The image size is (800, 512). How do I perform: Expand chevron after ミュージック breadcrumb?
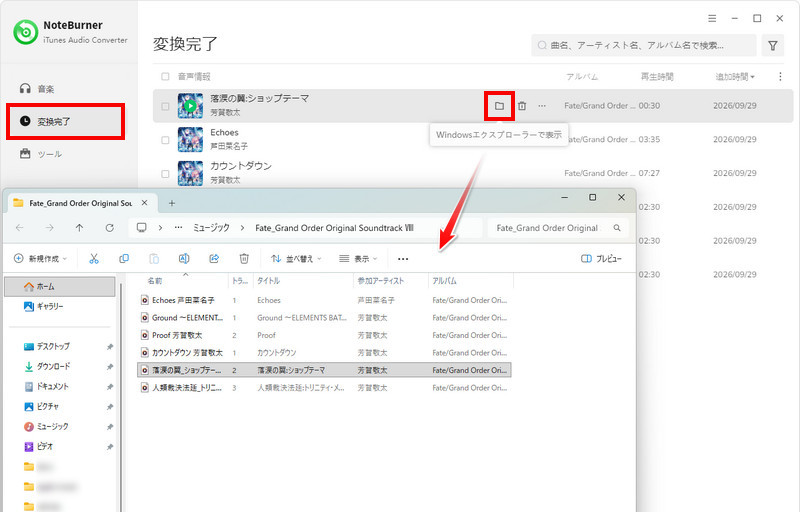[242, 228]
